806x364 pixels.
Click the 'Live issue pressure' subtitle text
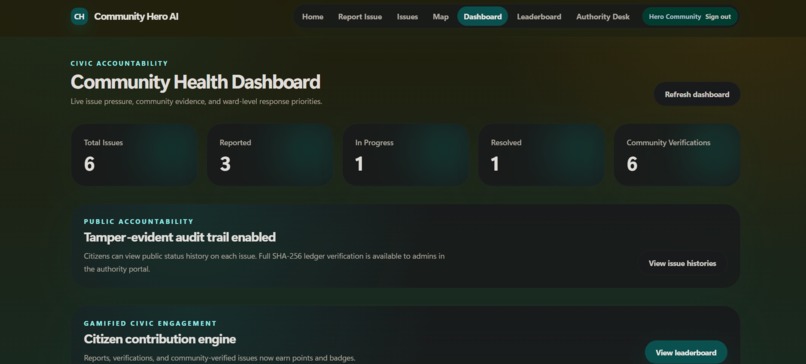click(196, 102)
